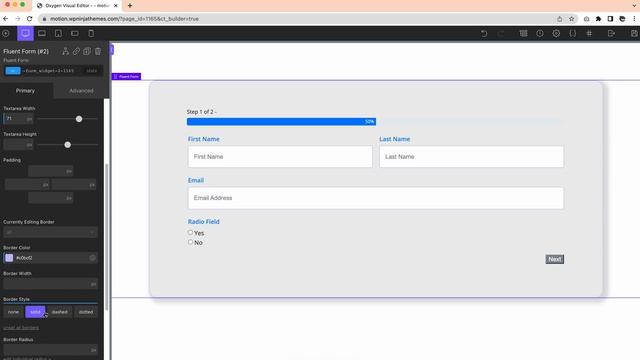This screenshot has height=360, width=640.
Task: Duplicate Fluent Form with the copy icon
Action: click(87, 51)
